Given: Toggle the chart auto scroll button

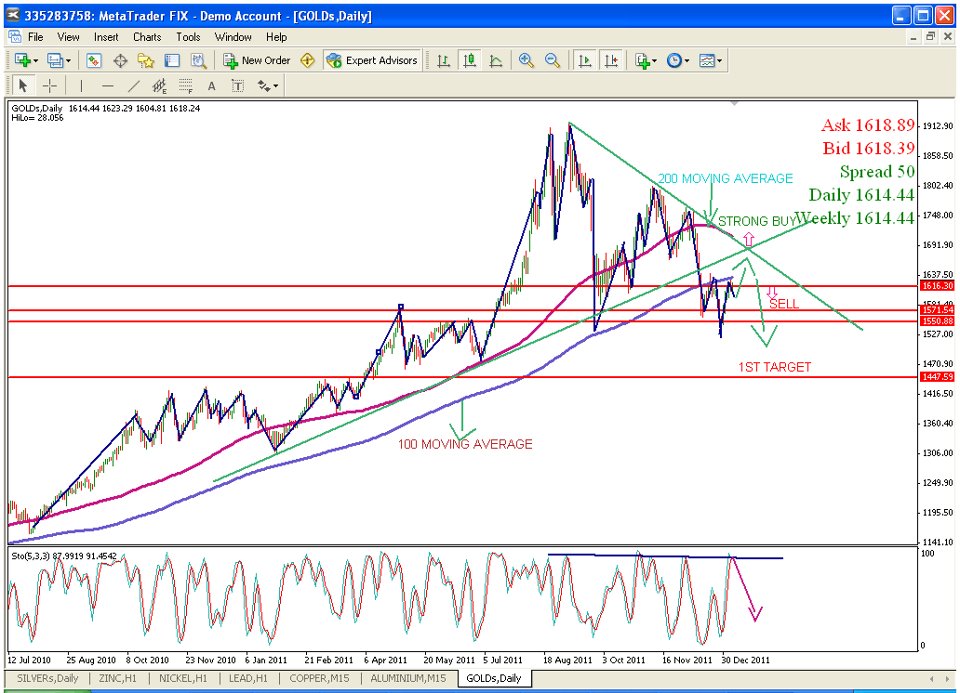Looking at the screenshot, I should [585, 61].
